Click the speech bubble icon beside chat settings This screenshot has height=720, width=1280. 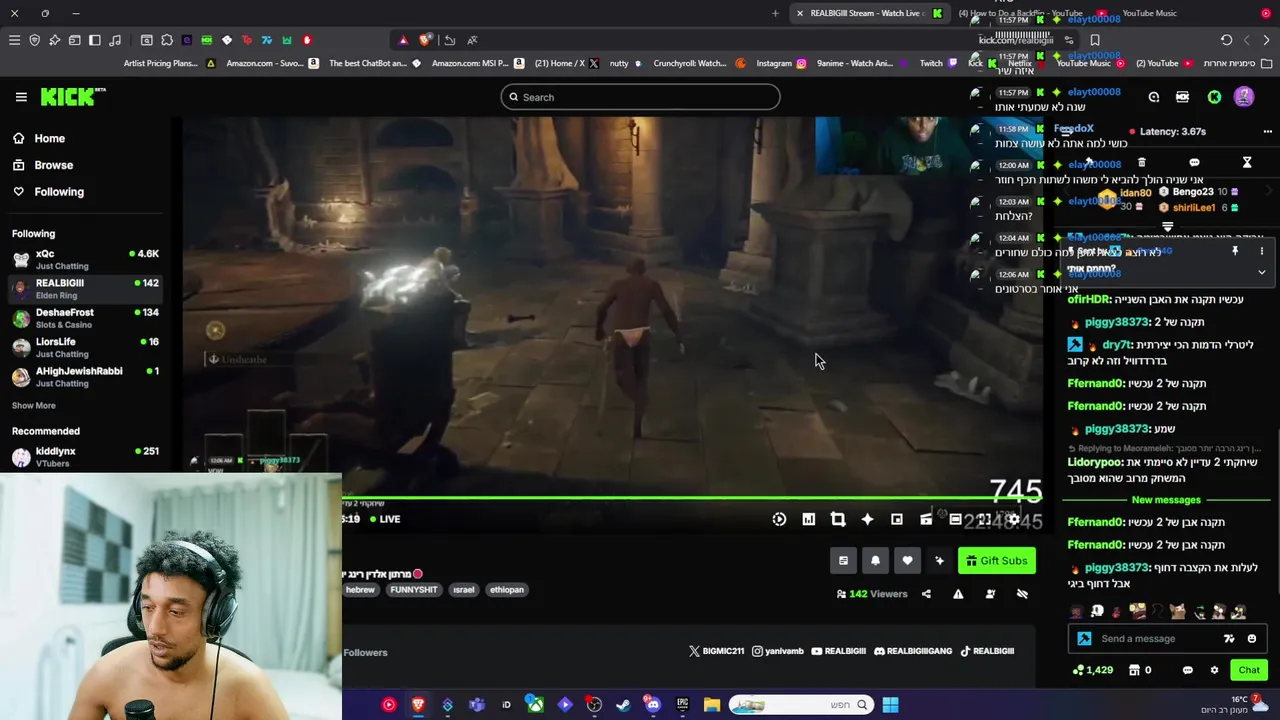click(1187, 670)
